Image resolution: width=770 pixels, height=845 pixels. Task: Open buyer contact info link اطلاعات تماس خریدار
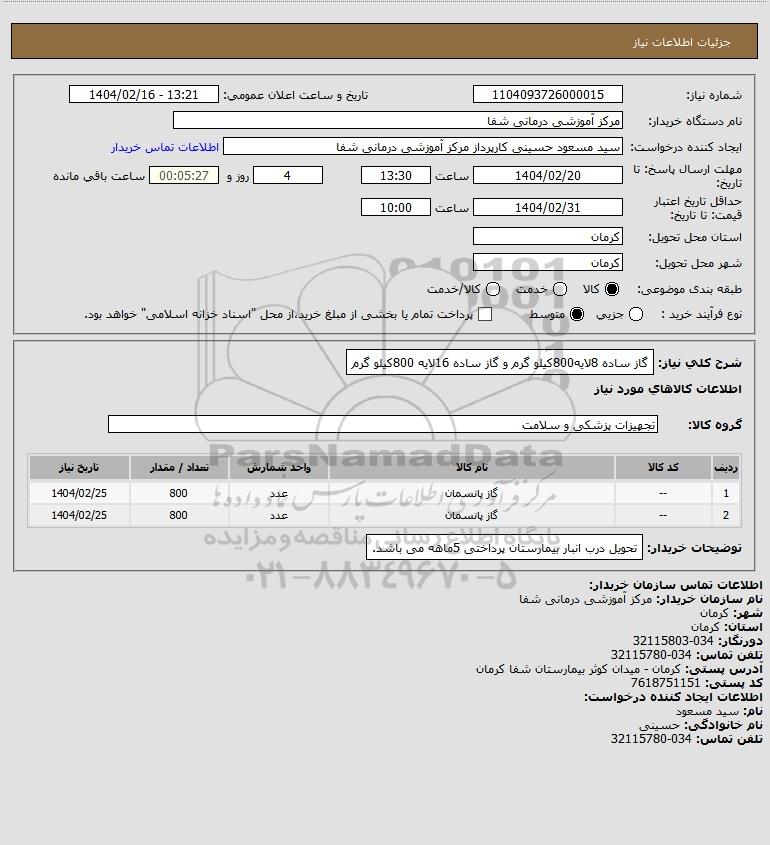point(165,147)
